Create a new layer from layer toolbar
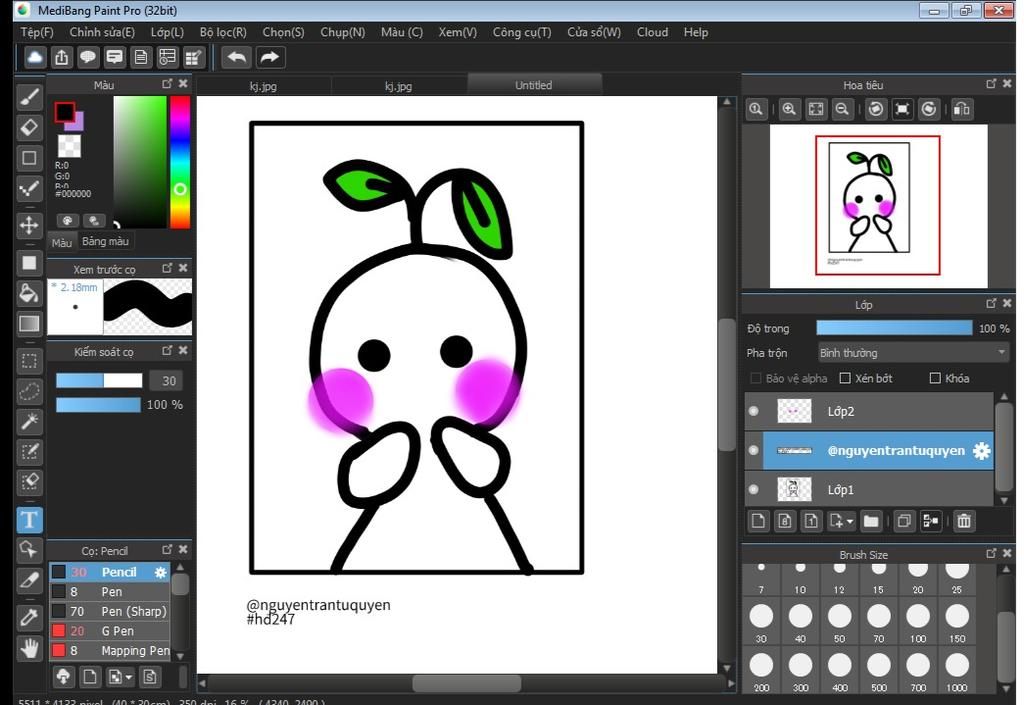Viewport: 1024px width, 705px height. (x=758, y=521)
